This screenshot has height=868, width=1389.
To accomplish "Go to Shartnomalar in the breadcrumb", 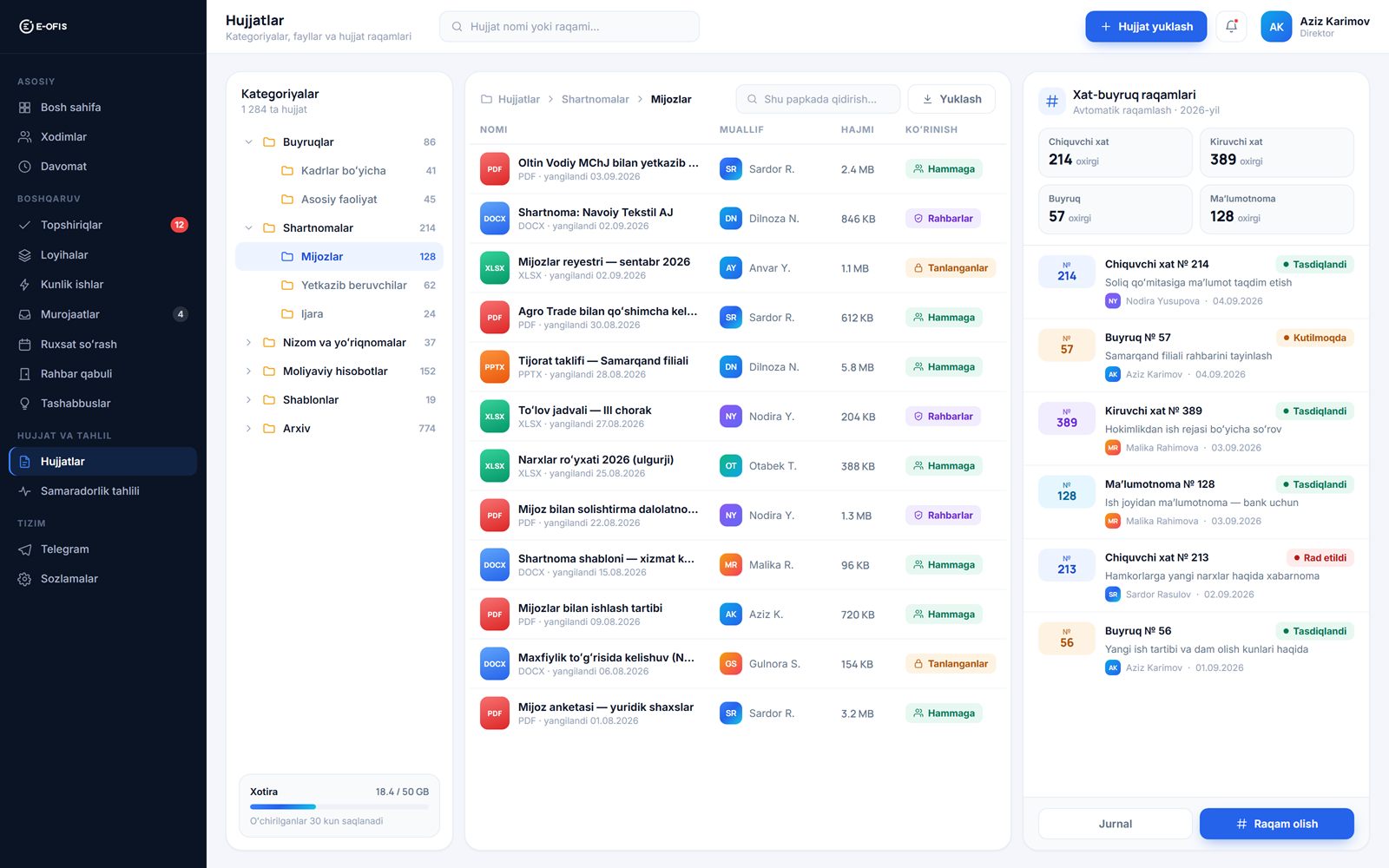I will (595, 100).
